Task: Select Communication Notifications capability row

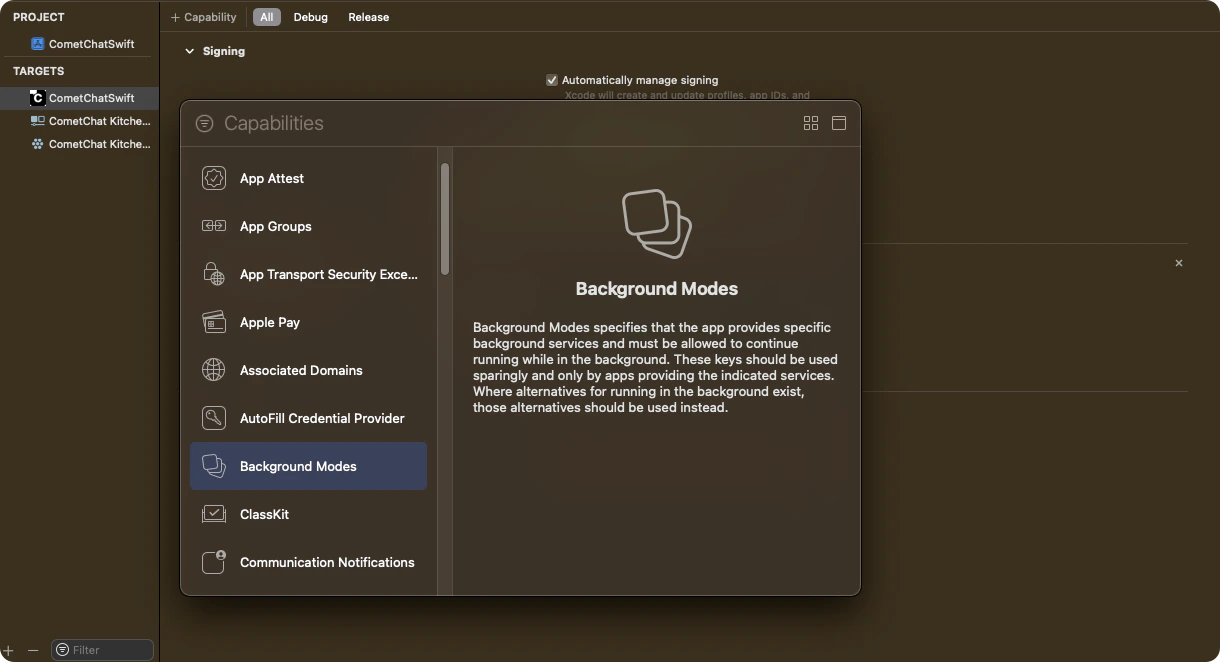Action: 309,562
